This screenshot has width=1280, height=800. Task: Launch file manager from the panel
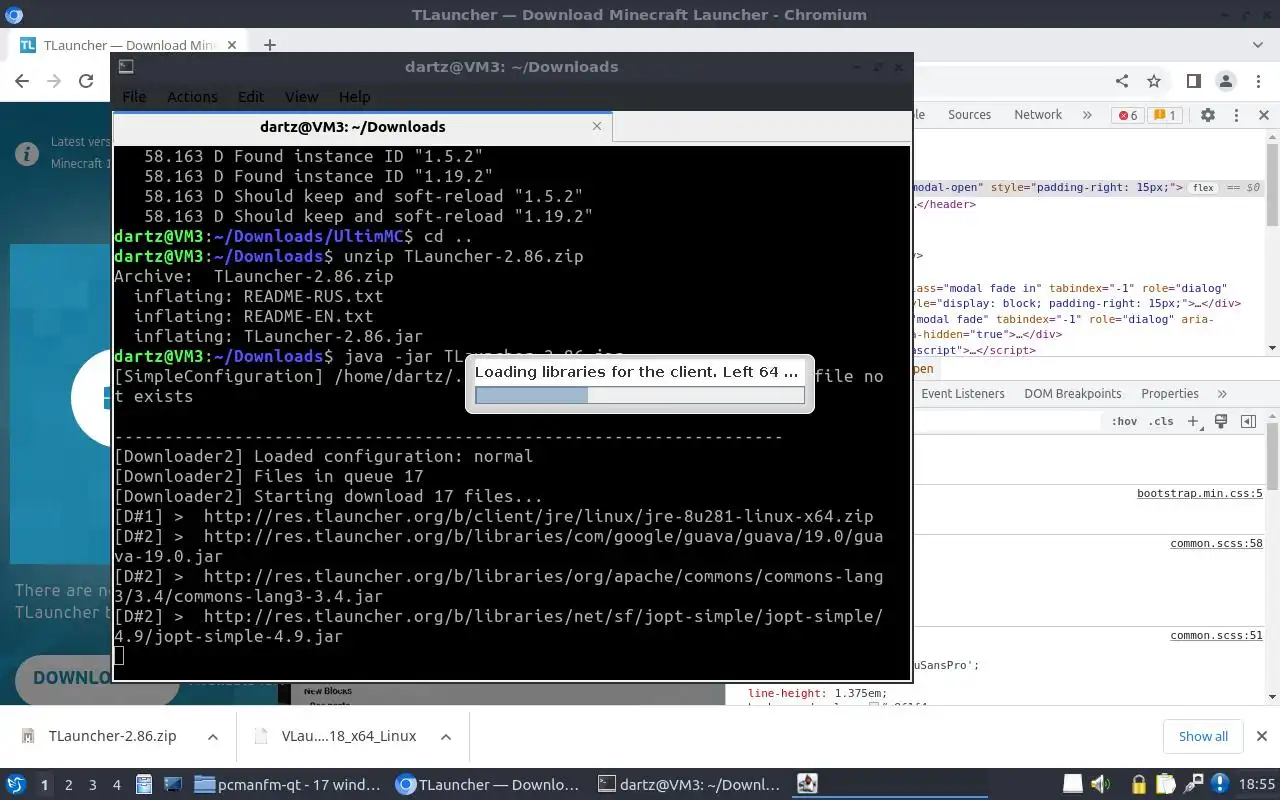[x=144, y=785]
